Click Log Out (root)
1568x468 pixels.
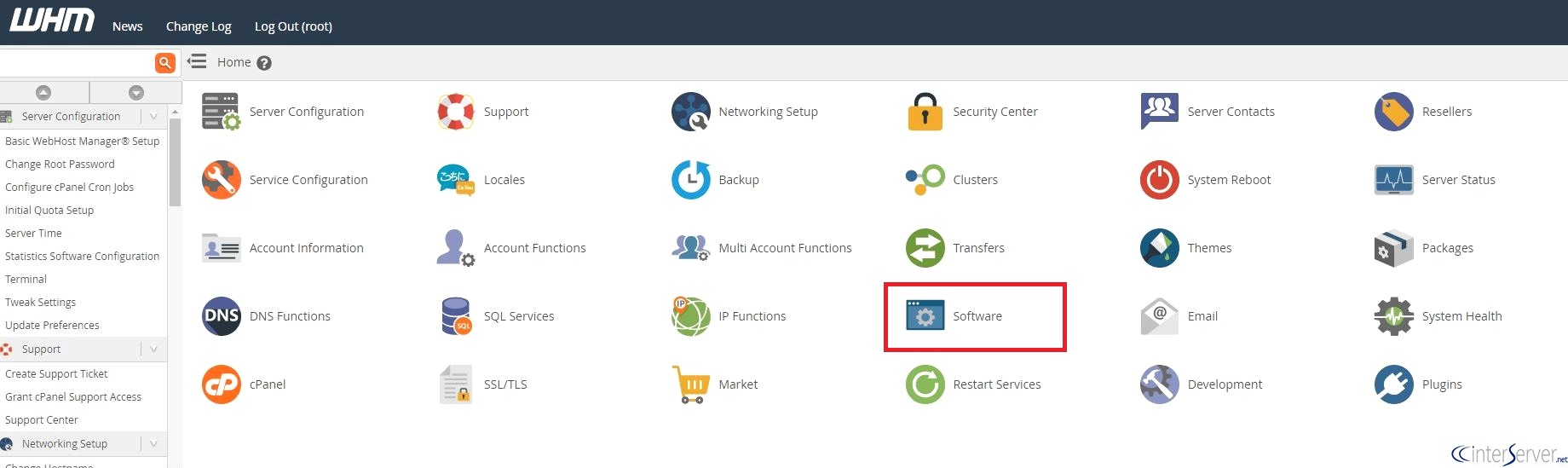[293, 26]
